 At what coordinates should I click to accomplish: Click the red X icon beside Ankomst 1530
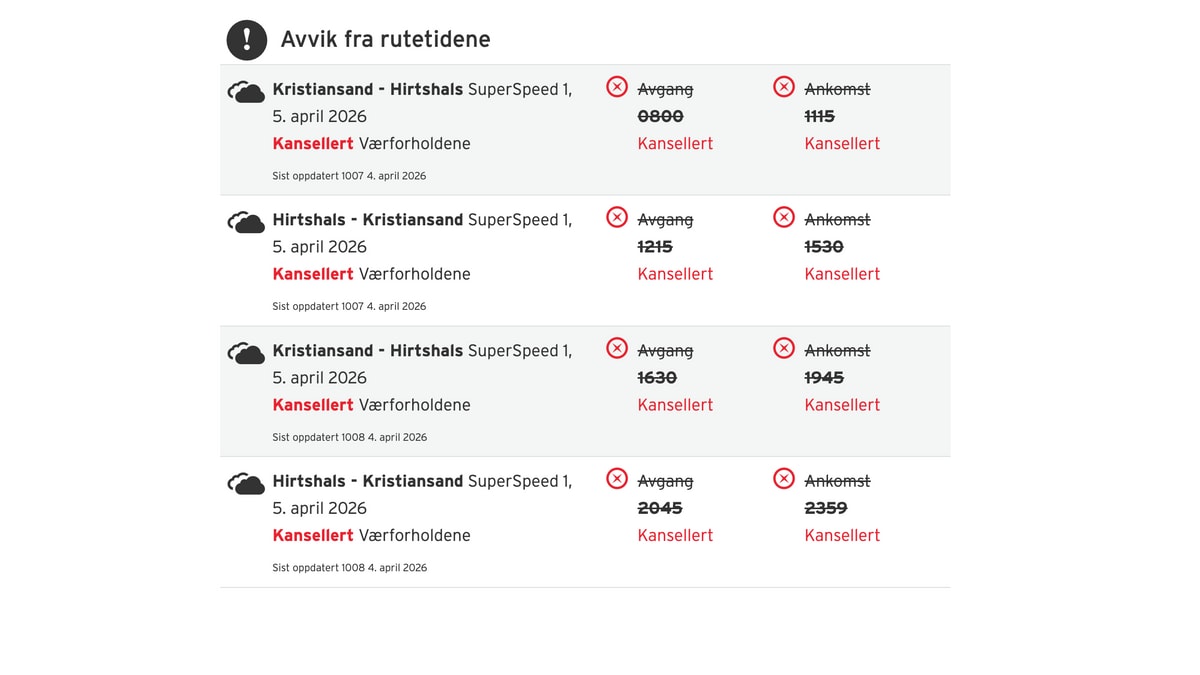[784, 217]
